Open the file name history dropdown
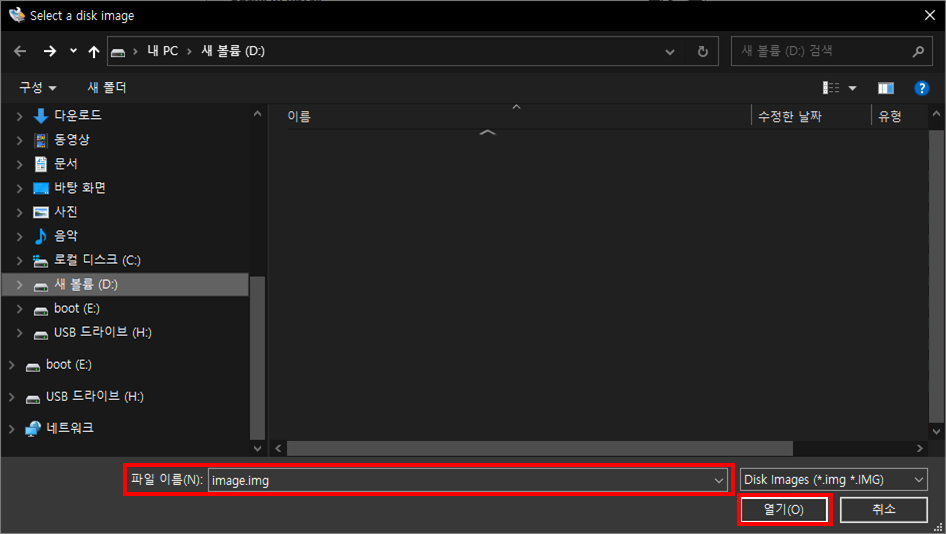The width and height of the screenshot is (946, 534). coord(719,480)
